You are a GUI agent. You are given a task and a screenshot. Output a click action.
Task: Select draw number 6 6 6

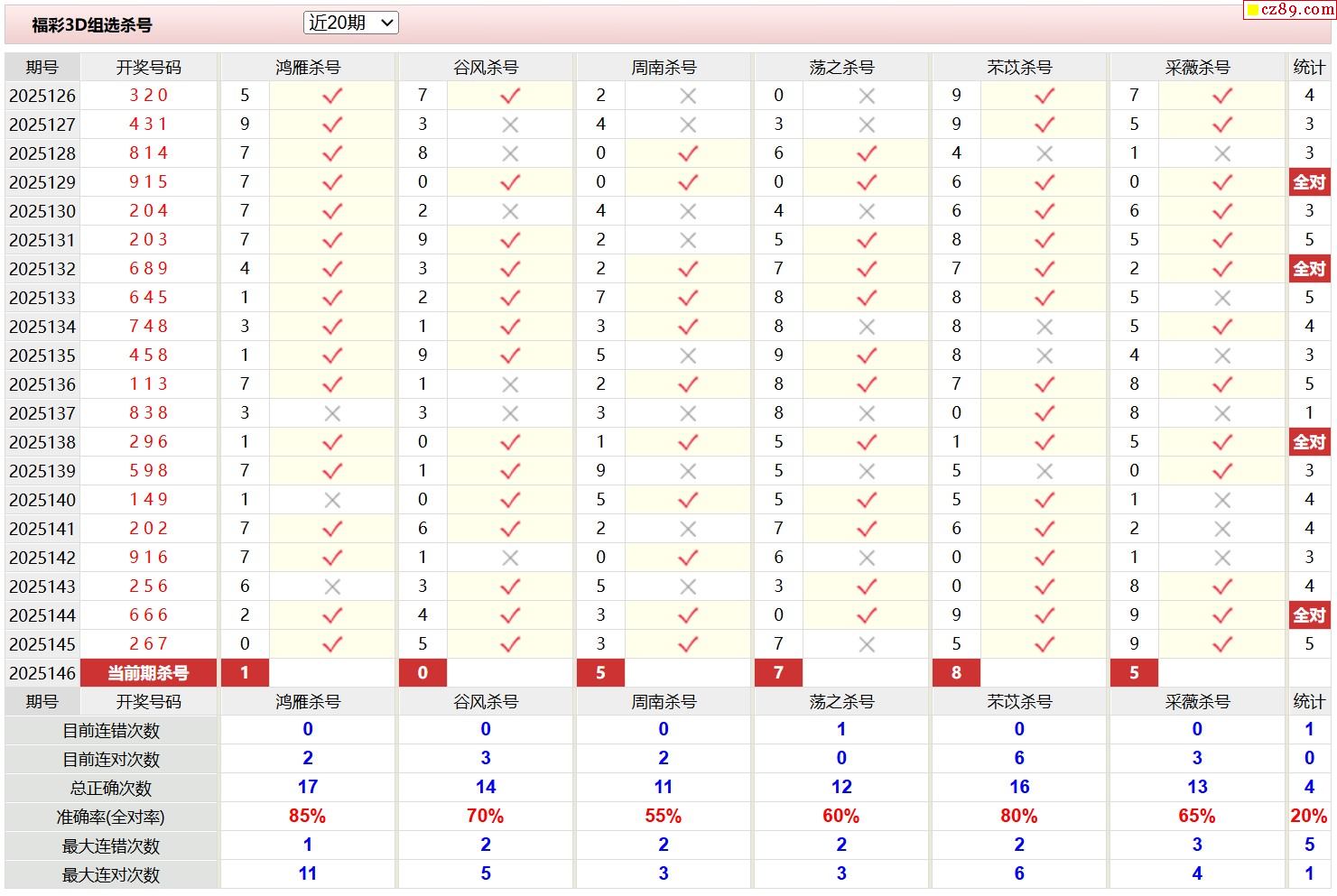pyautogui.click(x=149, y=614)
